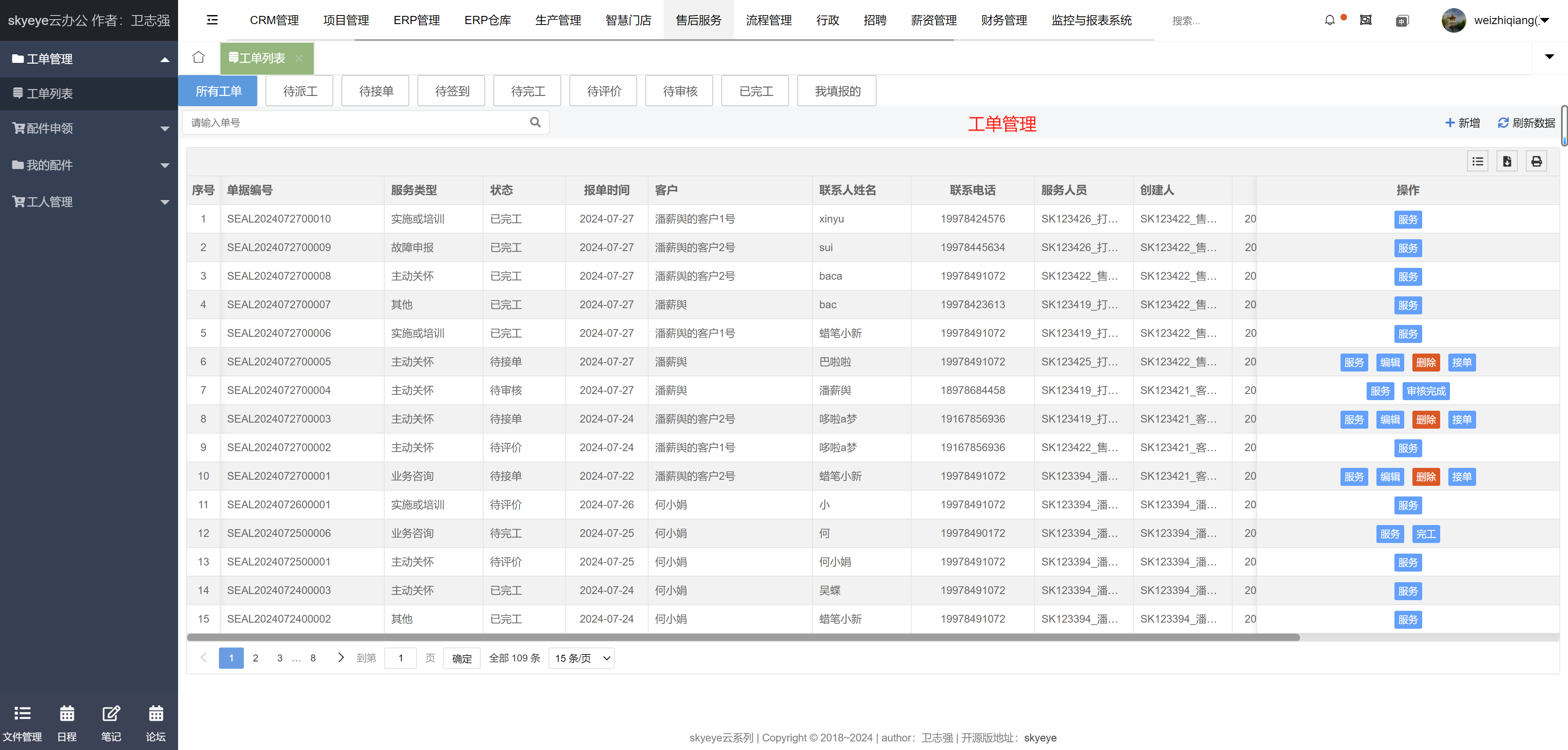Click the sidebar collapse hamburger icon
Viewport: 1568px width, 750px height.
(x=212, y=20)
